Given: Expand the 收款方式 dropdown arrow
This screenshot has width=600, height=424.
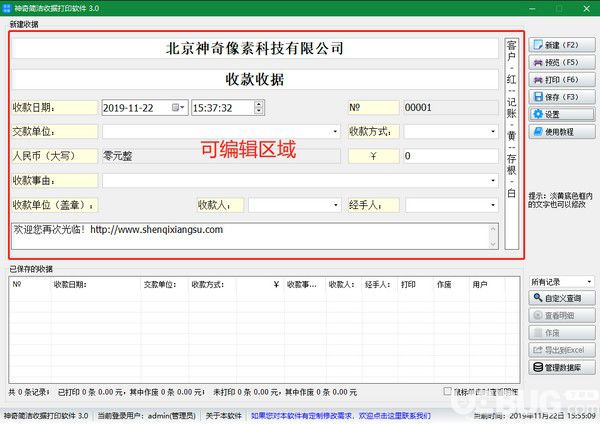Looking at the screenshot, I should point(493,132).
